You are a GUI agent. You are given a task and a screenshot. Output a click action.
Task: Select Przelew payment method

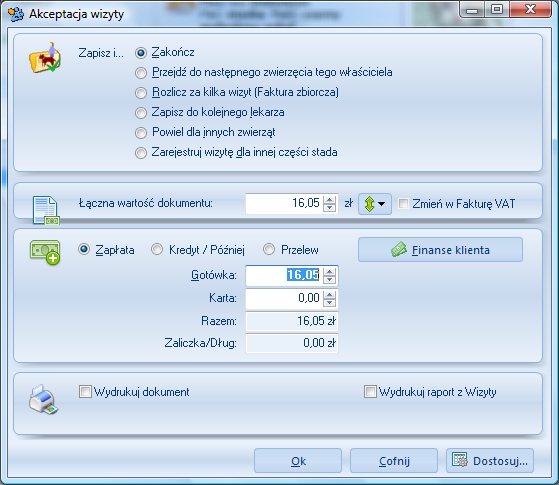[x=269, y=249]
